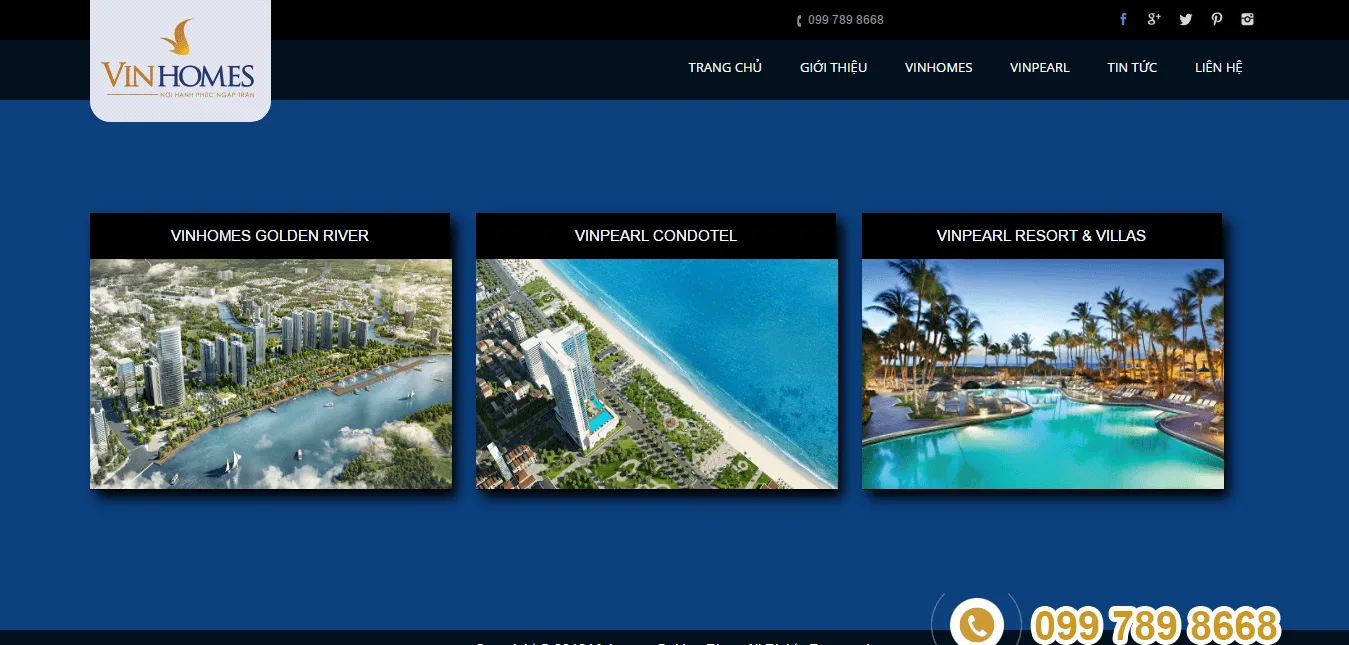Open the Facebook social icon
The width and height of the screenshot is (1349, 645).
pyautogui.click(x=1123, y=19)
